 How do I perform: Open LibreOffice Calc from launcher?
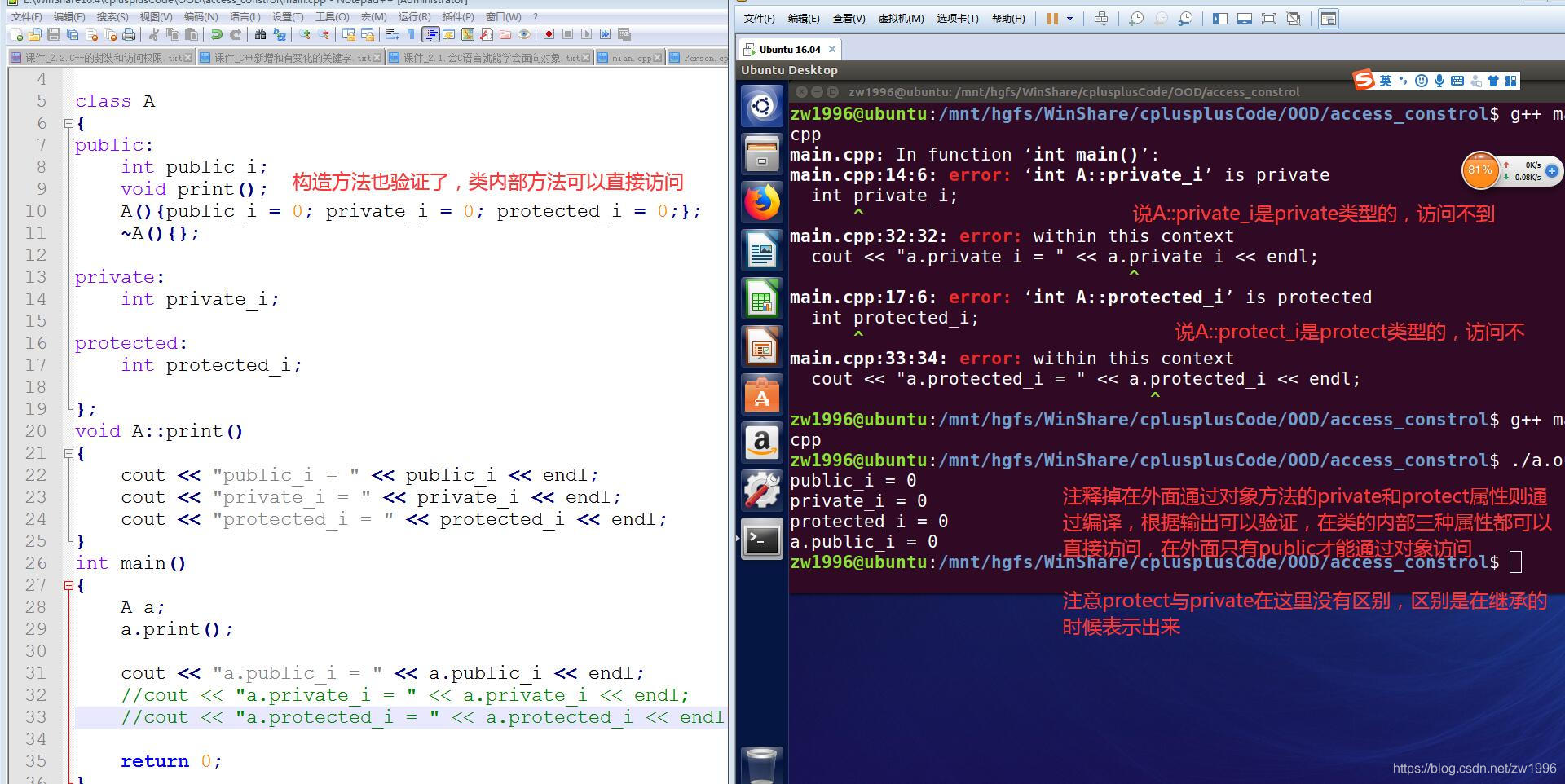click(x=762, y=299)
